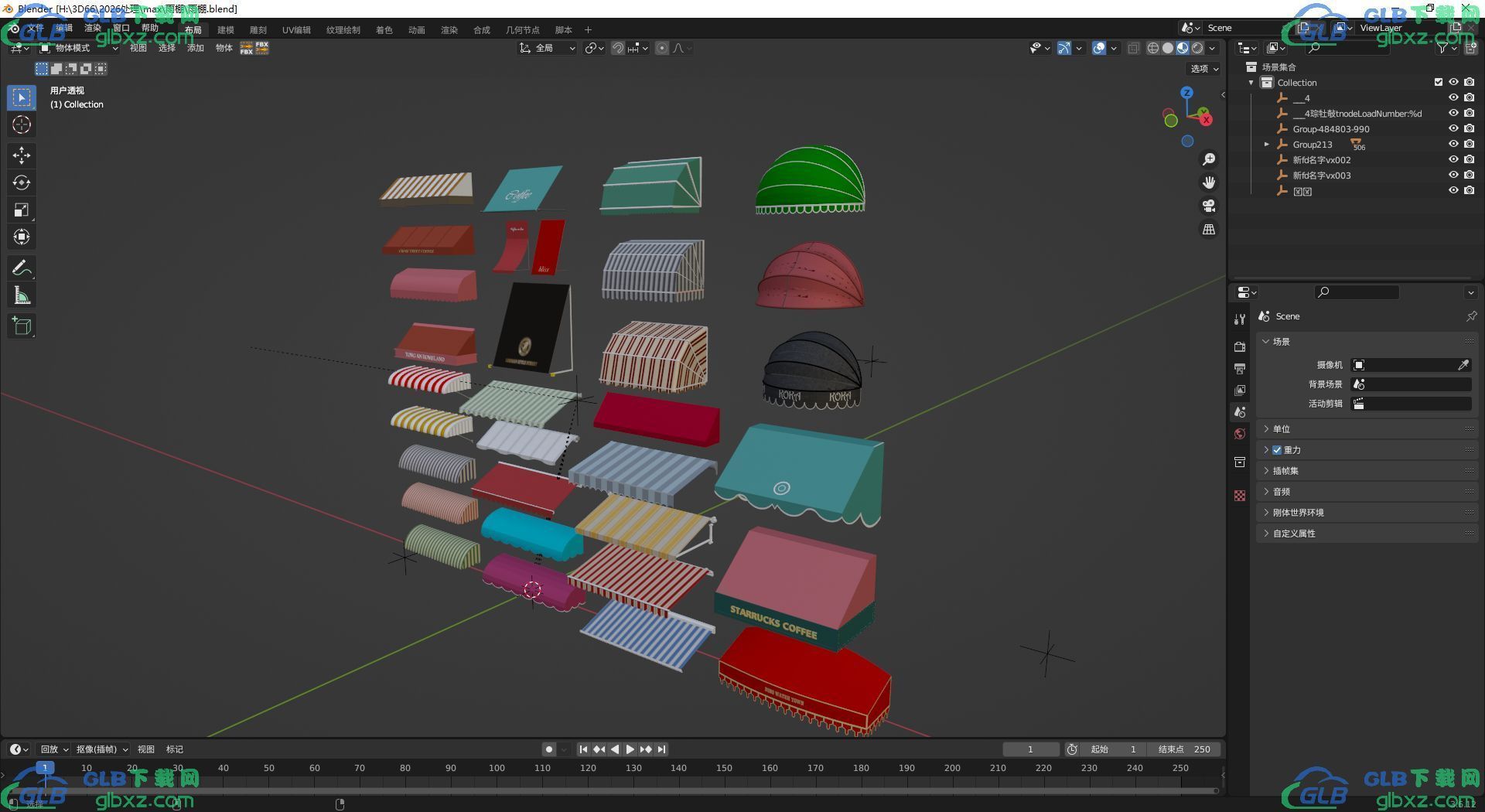This screenshot has width=1485, height=812.
Task: Switch to the UV编辑 workspace tab
Action: (x=296, y=30)
